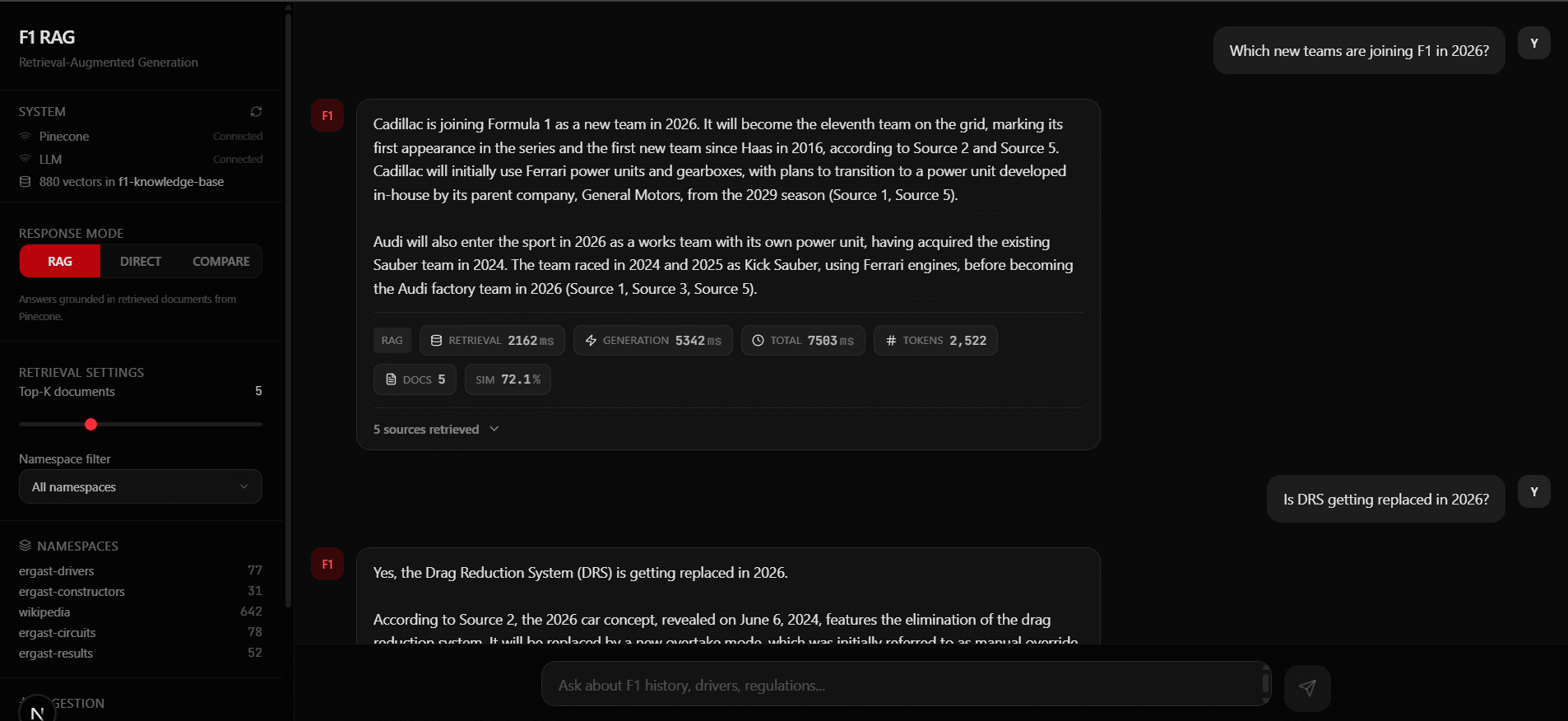This screenshot has height=721, width=1568.
Task: Switch to DIRECT response mode
Action: [x=141, y=262]
